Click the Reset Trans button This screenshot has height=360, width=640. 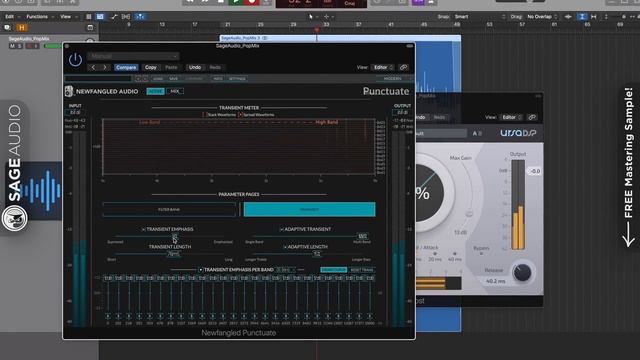[x=362, y=270]
